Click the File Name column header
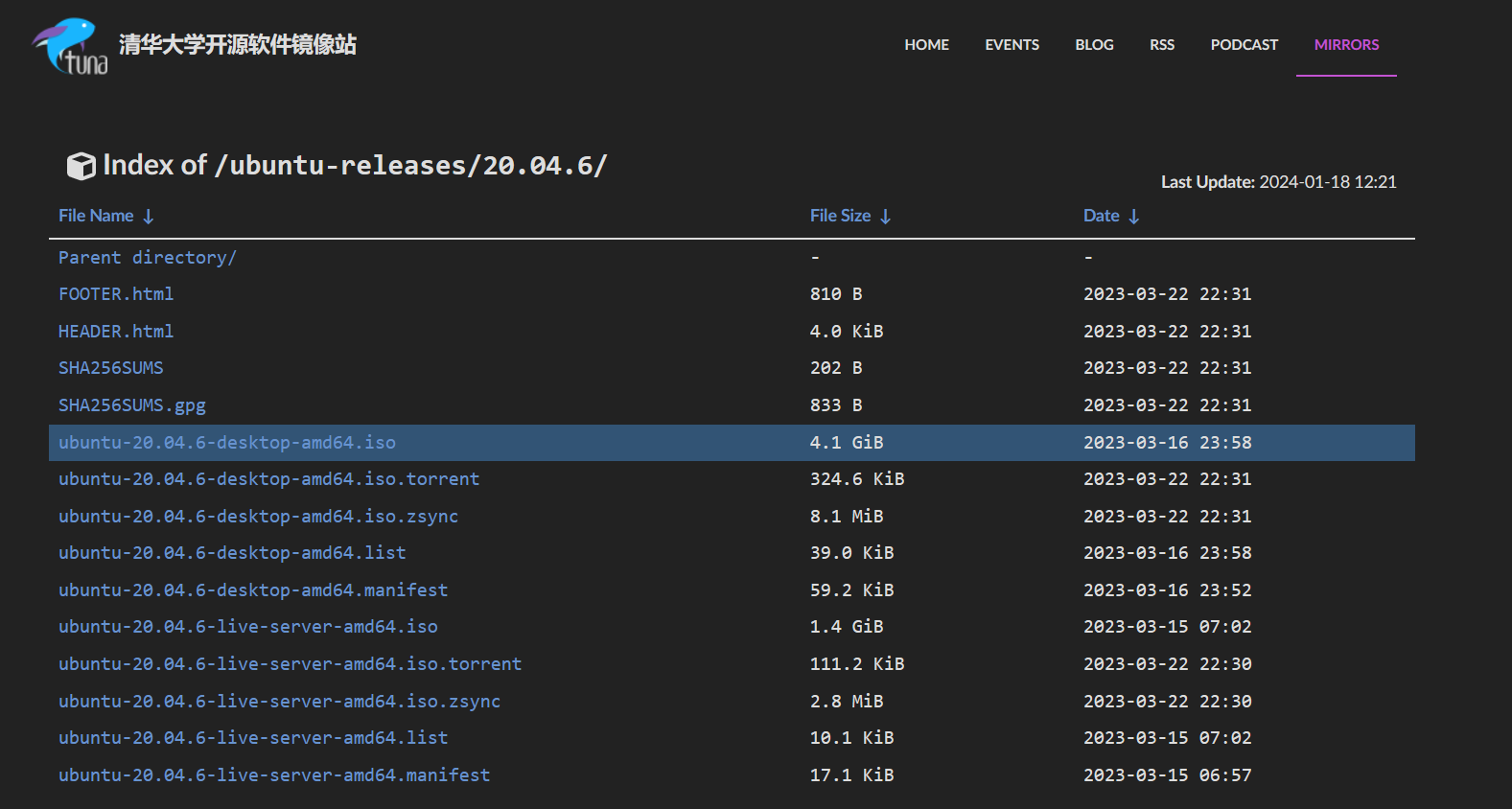 (x=96, y=216)
